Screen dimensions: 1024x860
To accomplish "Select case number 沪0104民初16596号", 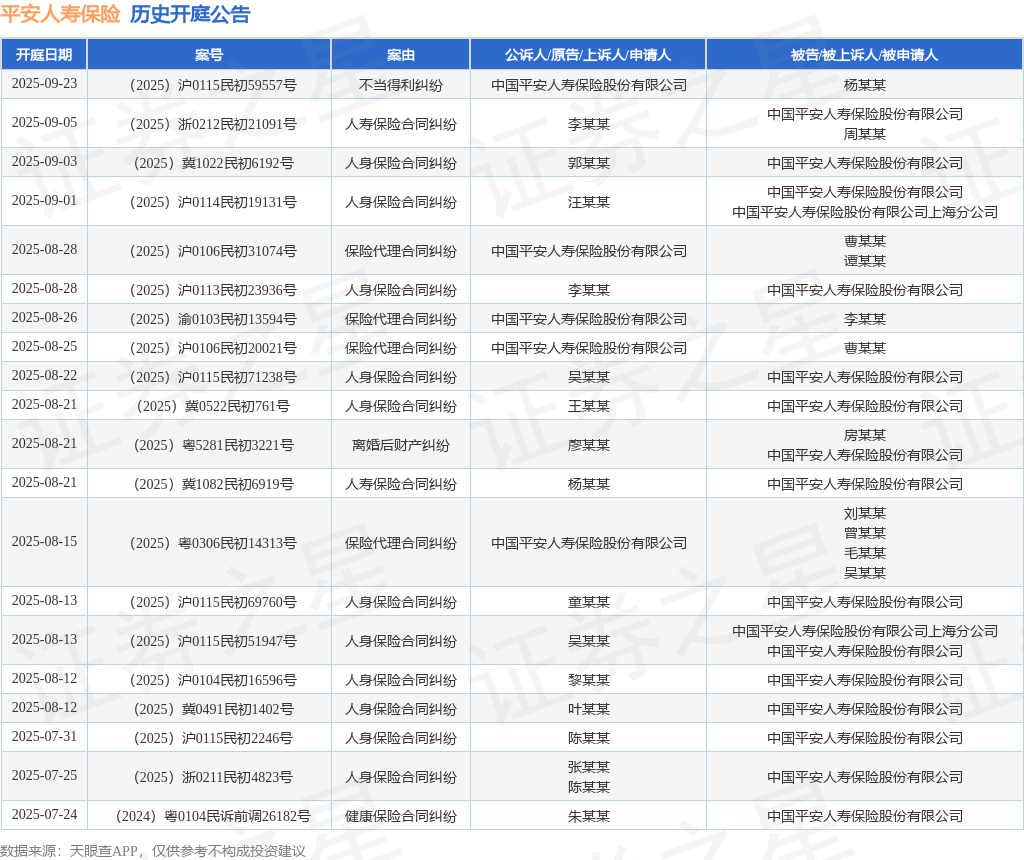I will click(x=213, y=680).
